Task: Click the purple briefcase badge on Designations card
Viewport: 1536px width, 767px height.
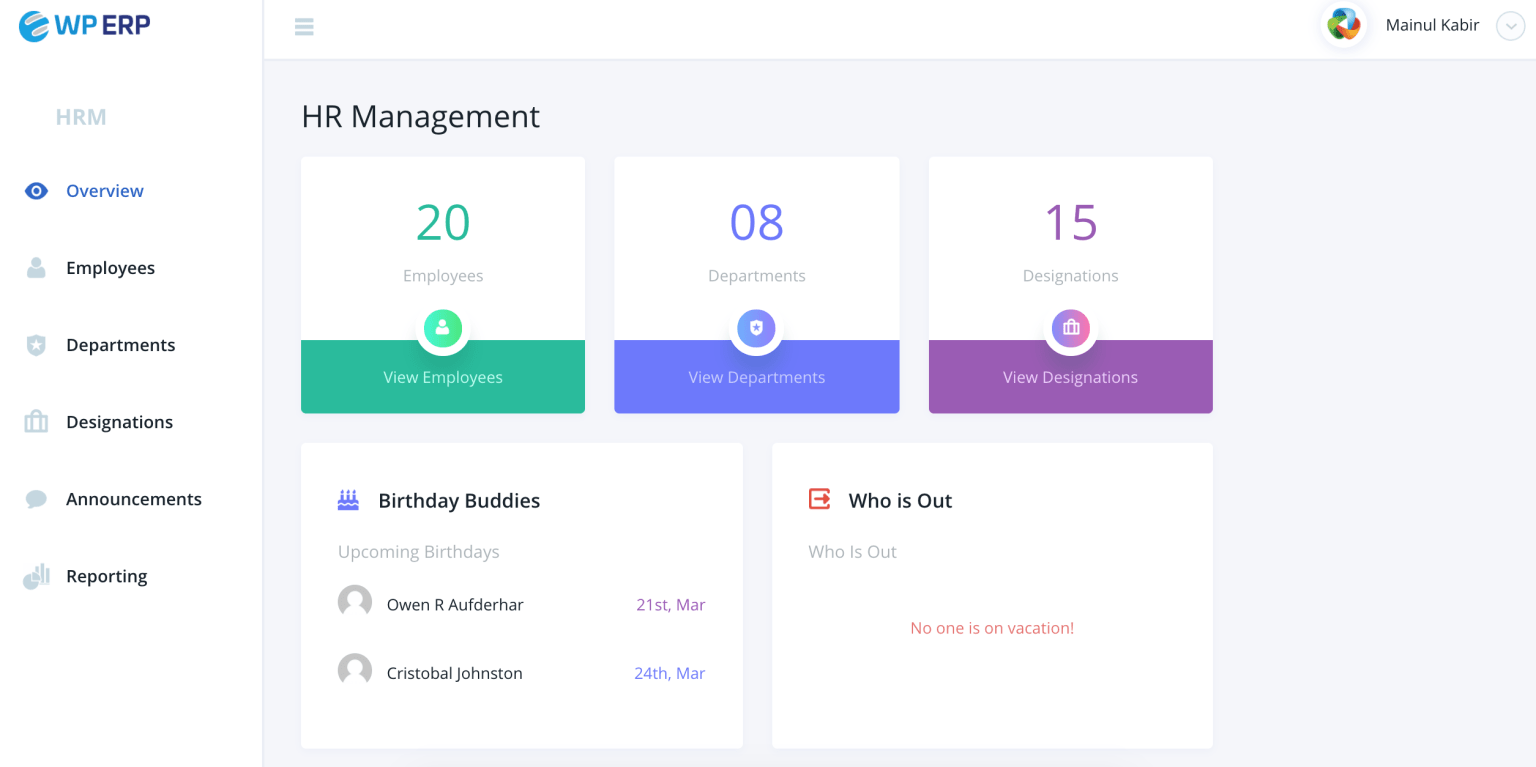Action: pos(1070,328)
